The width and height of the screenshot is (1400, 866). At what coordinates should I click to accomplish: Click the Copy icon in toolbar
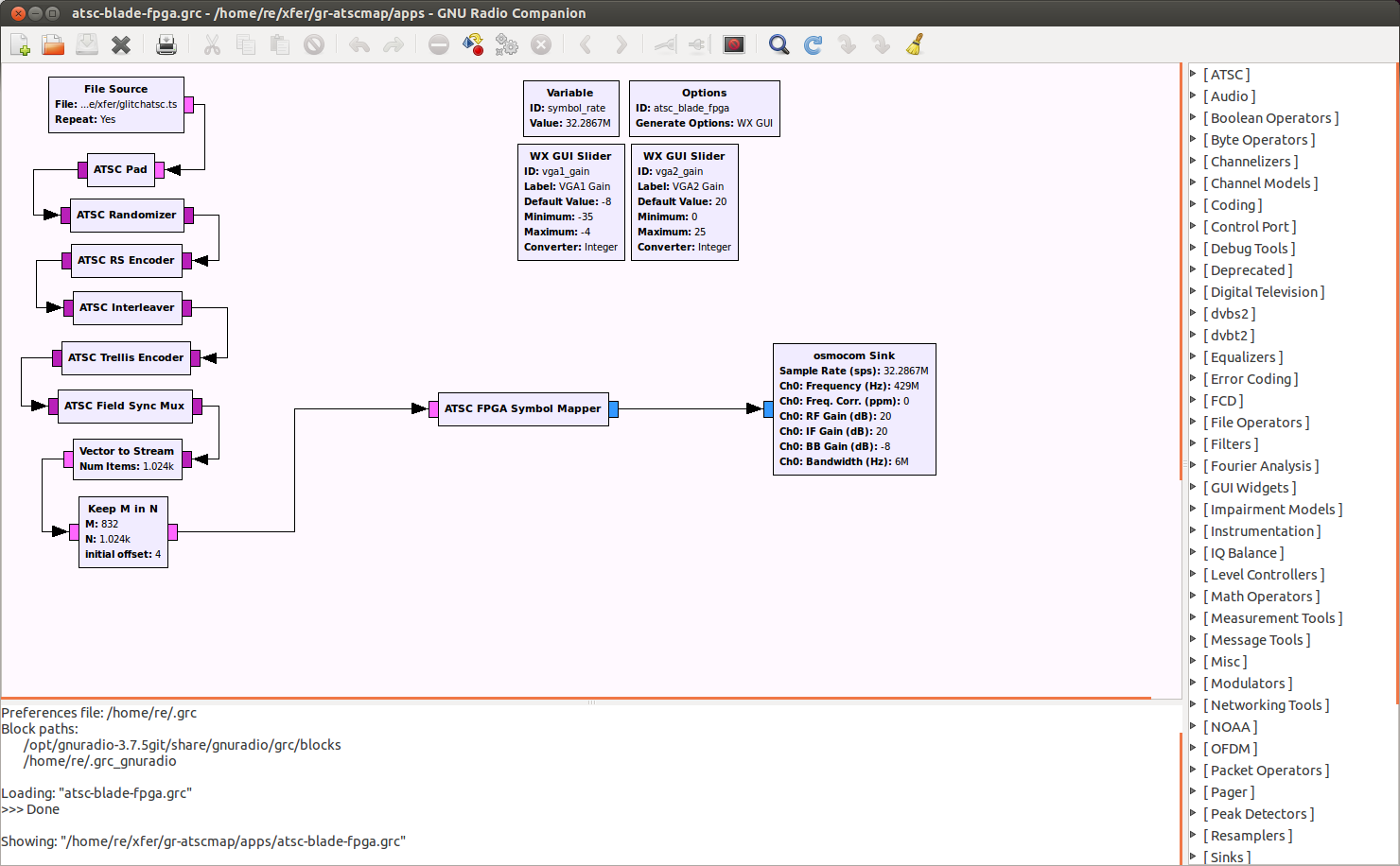point(246,44)
